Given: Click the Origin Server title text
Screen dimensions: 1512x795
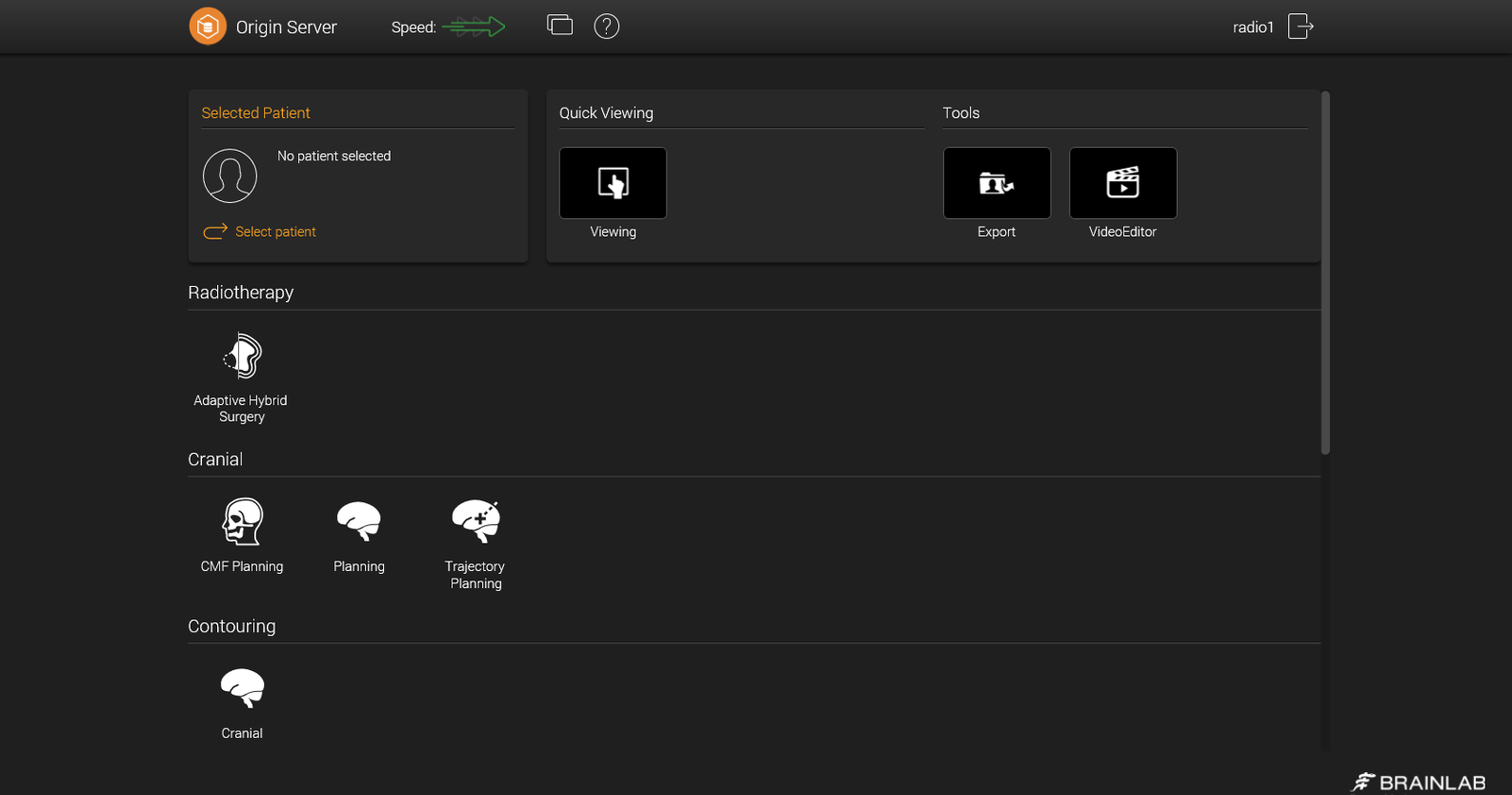Looking at the screenshot, I should click(287, 28).
